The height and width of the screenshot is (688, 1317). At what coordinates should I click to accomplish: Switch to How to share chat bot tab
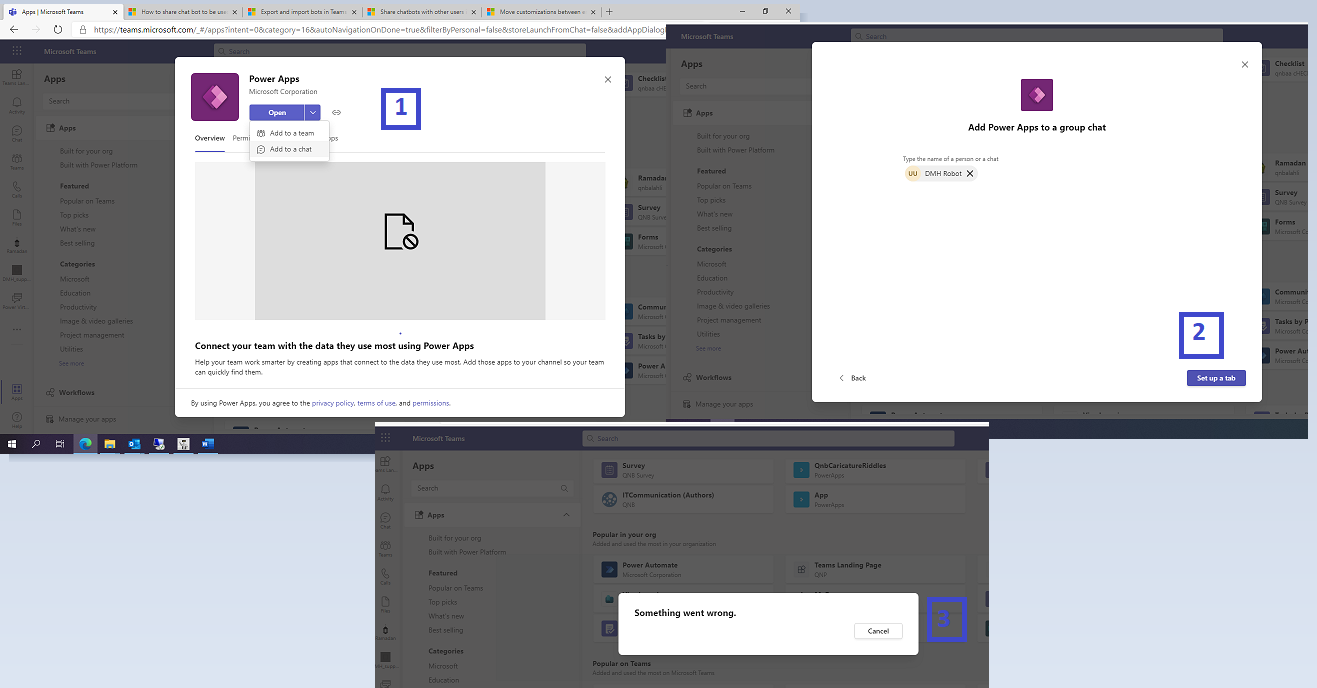[182, 12]
